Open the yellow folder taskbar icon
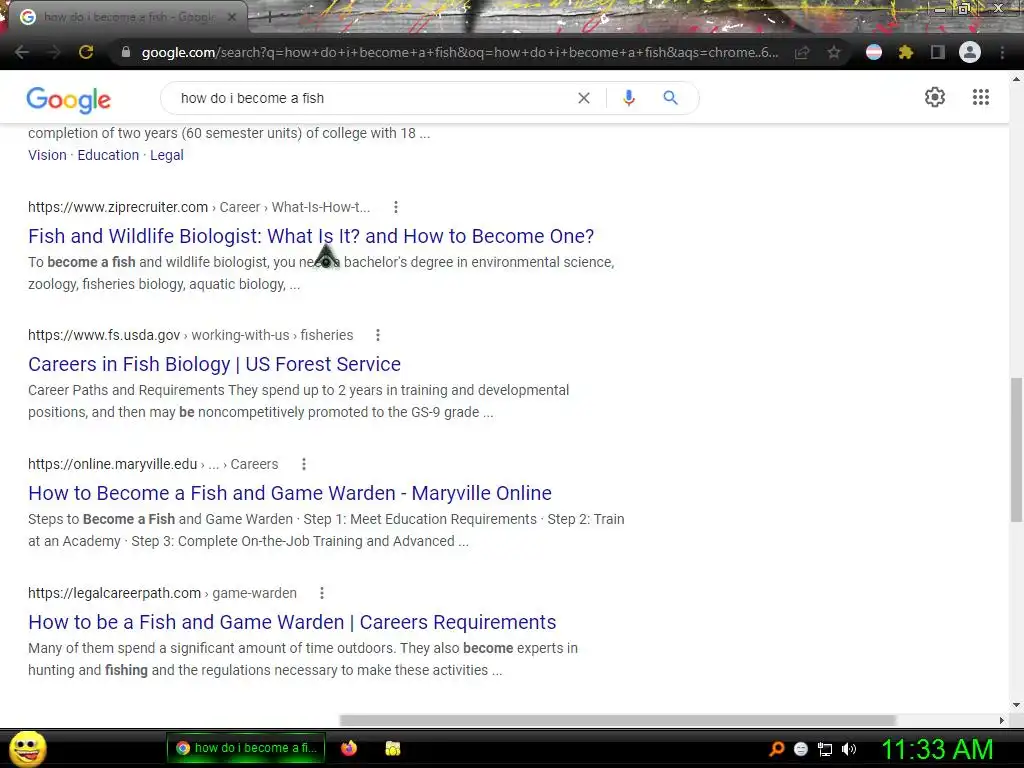Viewport: 1024px width, 768px height. coord(392,748)
